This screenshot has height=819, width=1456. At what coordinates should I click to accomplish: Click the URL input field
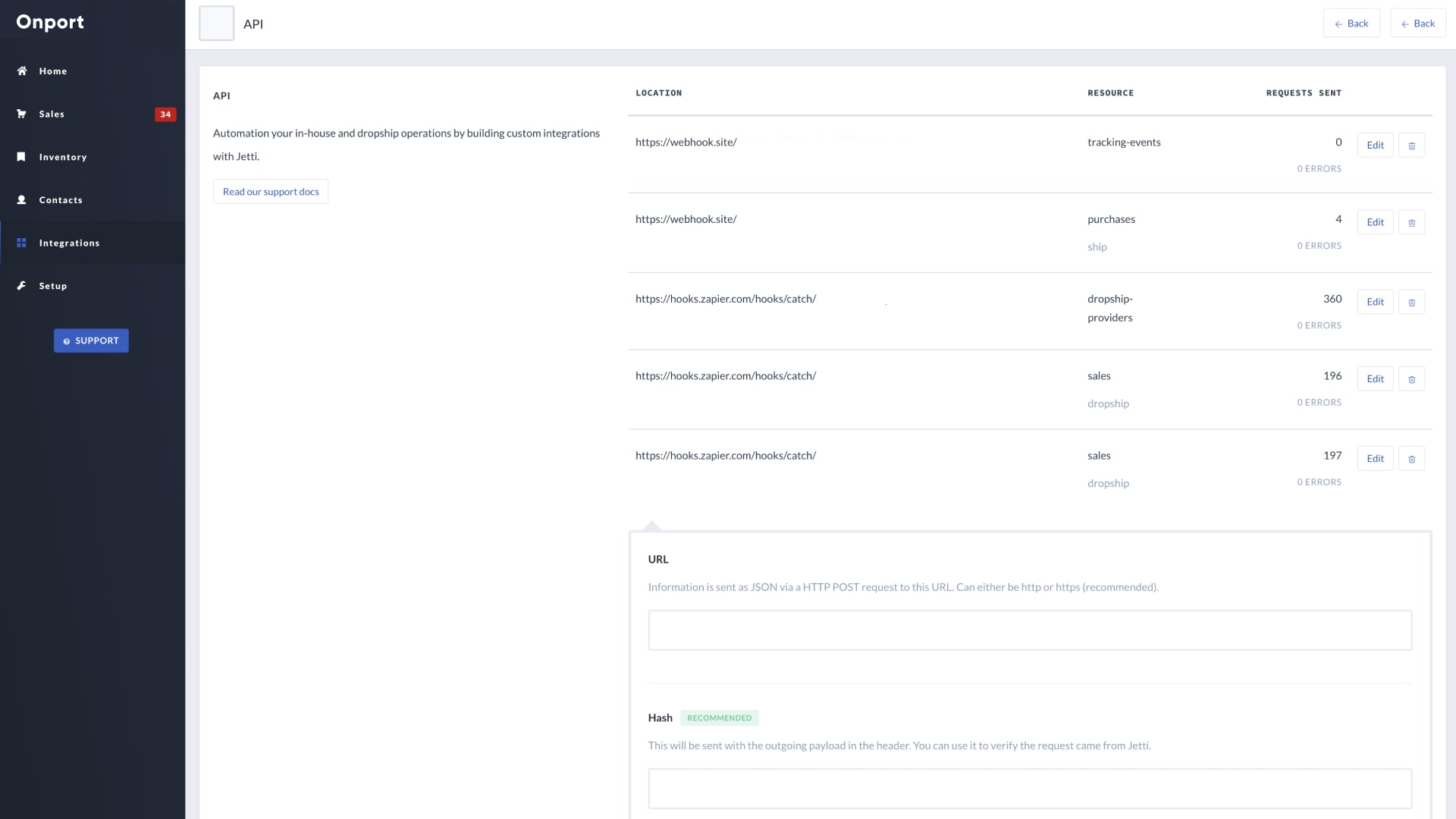tap(1030, 630)
